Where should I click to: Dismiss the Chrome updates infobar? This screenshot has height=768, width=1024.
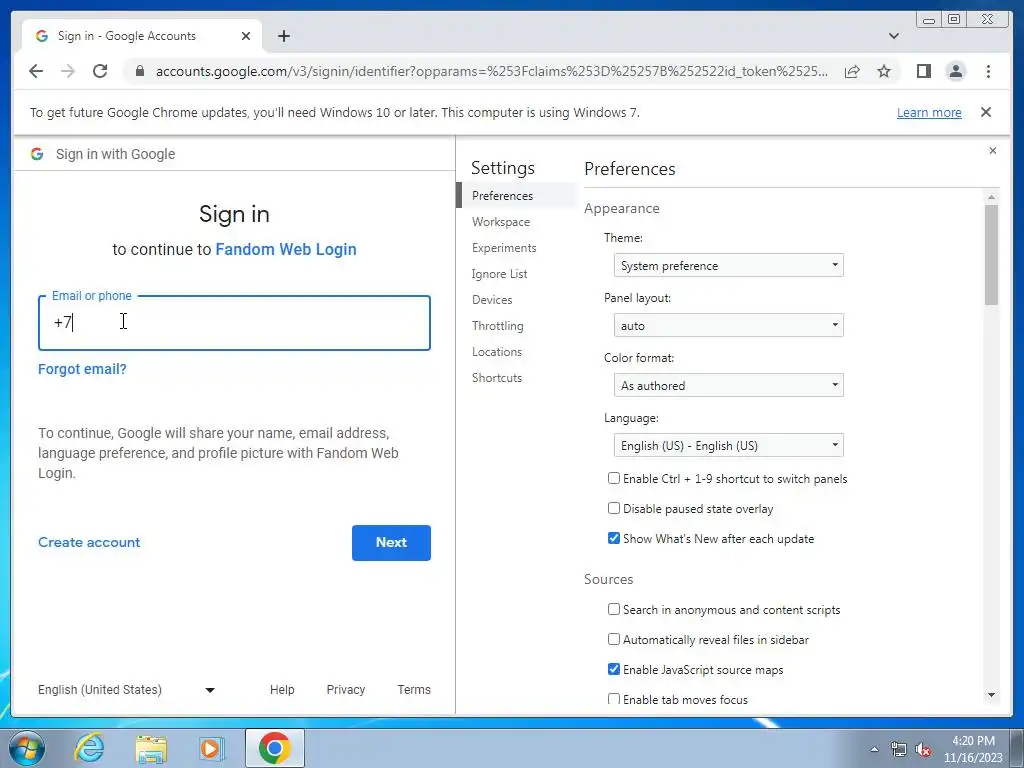click(986, 112)
